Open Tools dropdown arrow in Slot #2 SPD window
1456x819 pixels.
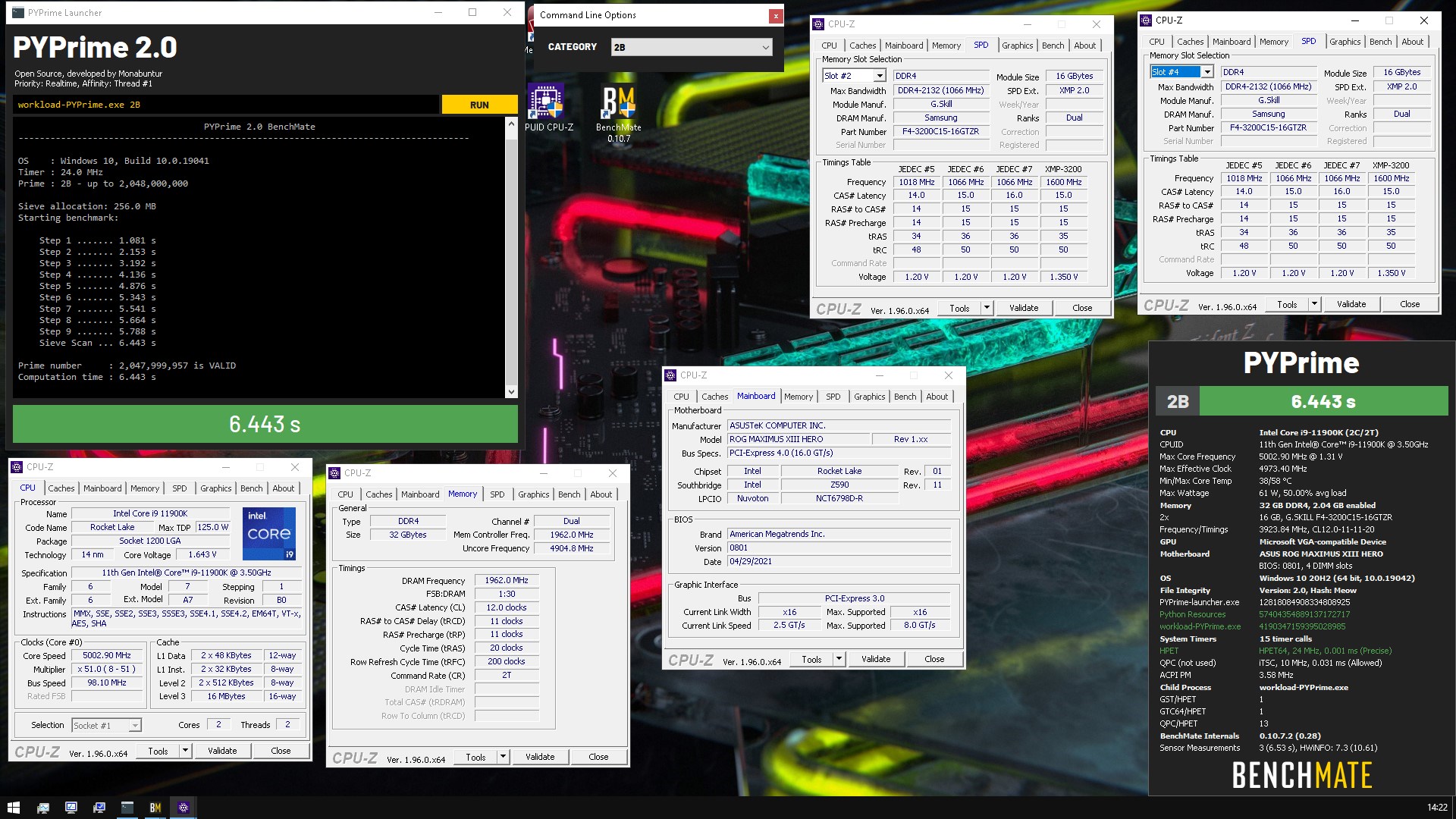[x=987, y=308]
